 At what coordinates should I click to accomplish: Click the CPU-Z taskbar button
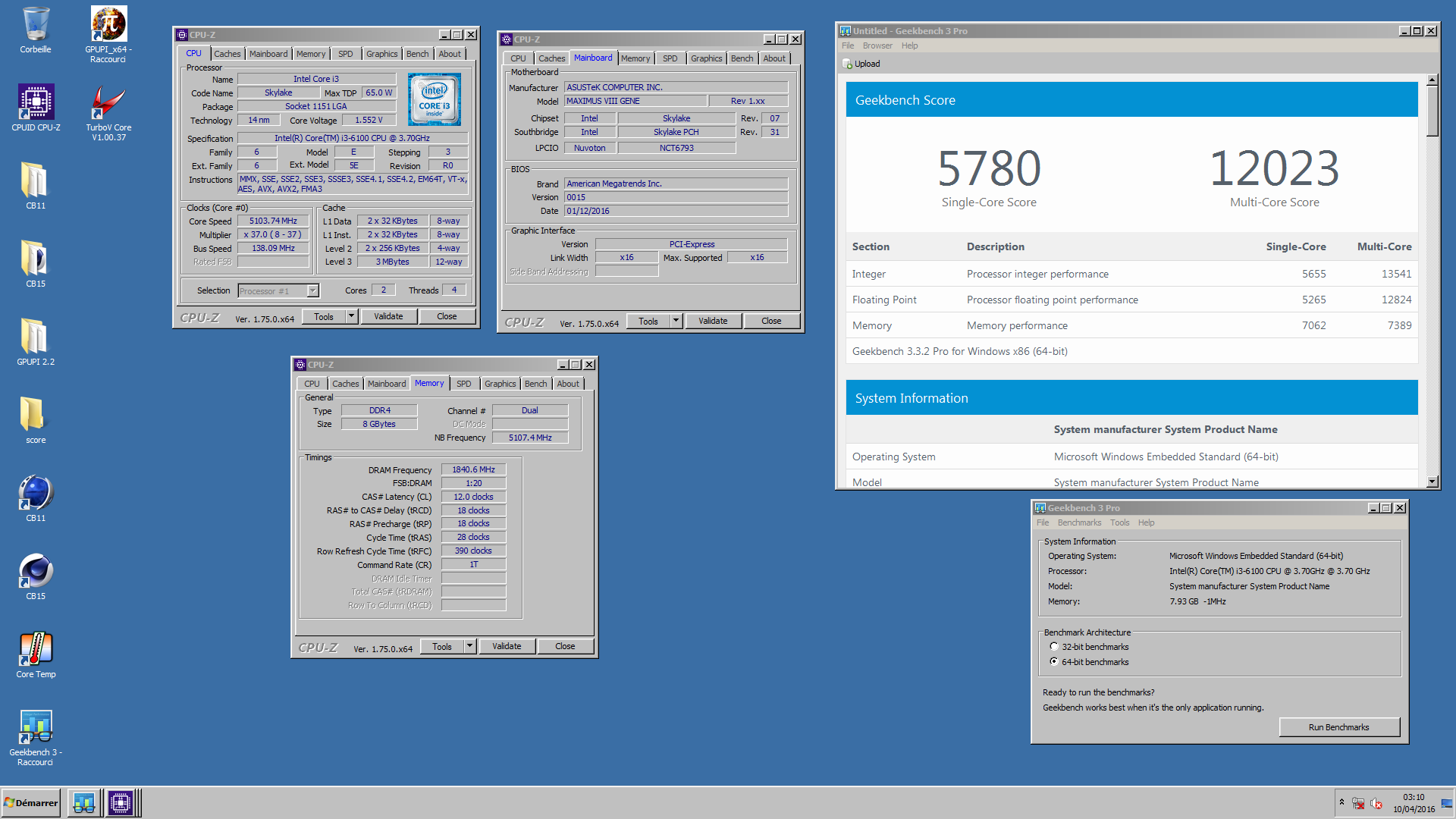click(121, 802)
